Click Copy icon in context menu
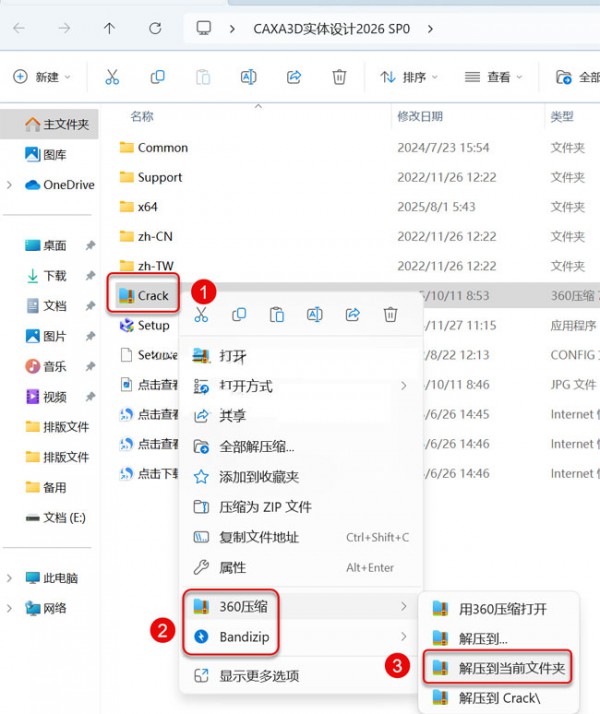600x714 pixels. (x=239, y=315)
